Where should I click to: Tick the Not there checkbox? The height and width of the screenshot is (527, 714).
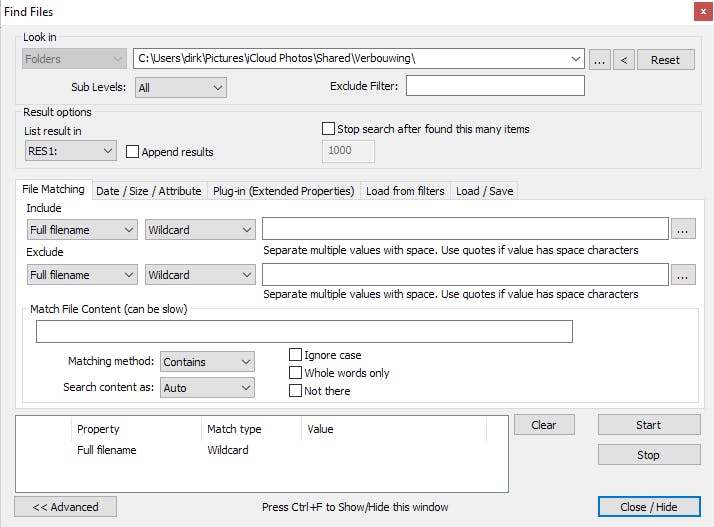tap(295, 391)
